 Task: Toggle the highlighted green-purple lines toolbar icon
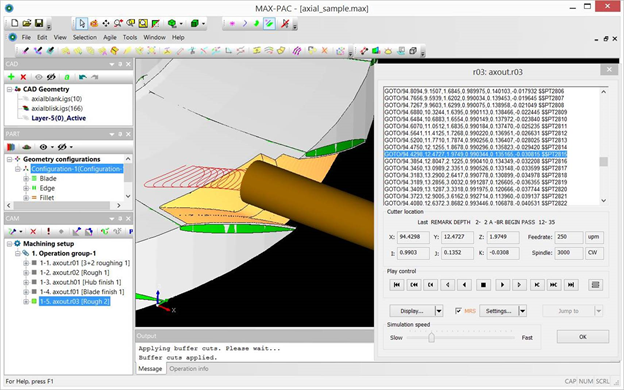click(269, 23)
